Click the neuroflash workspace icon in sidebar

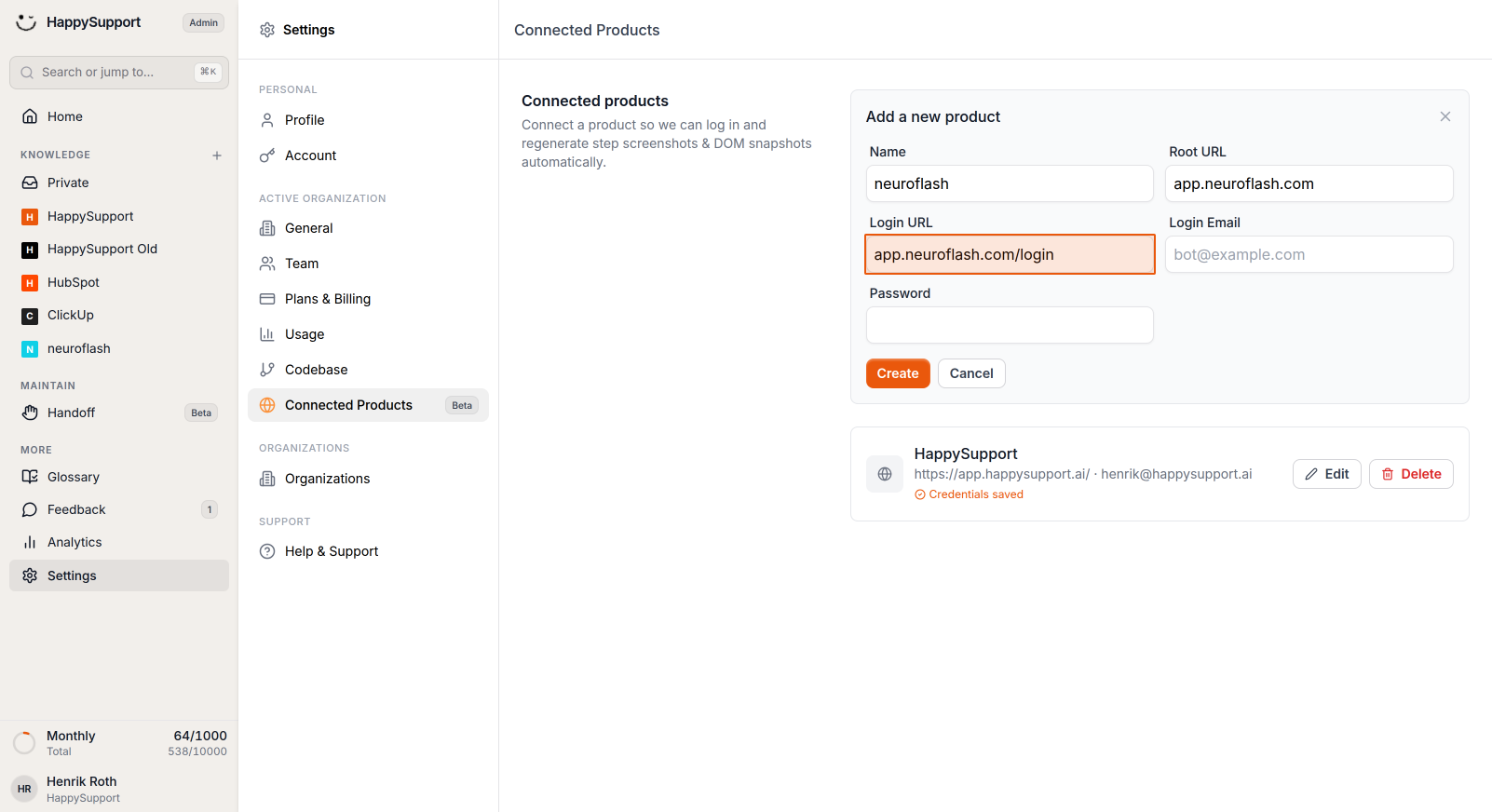click(30, 349)
